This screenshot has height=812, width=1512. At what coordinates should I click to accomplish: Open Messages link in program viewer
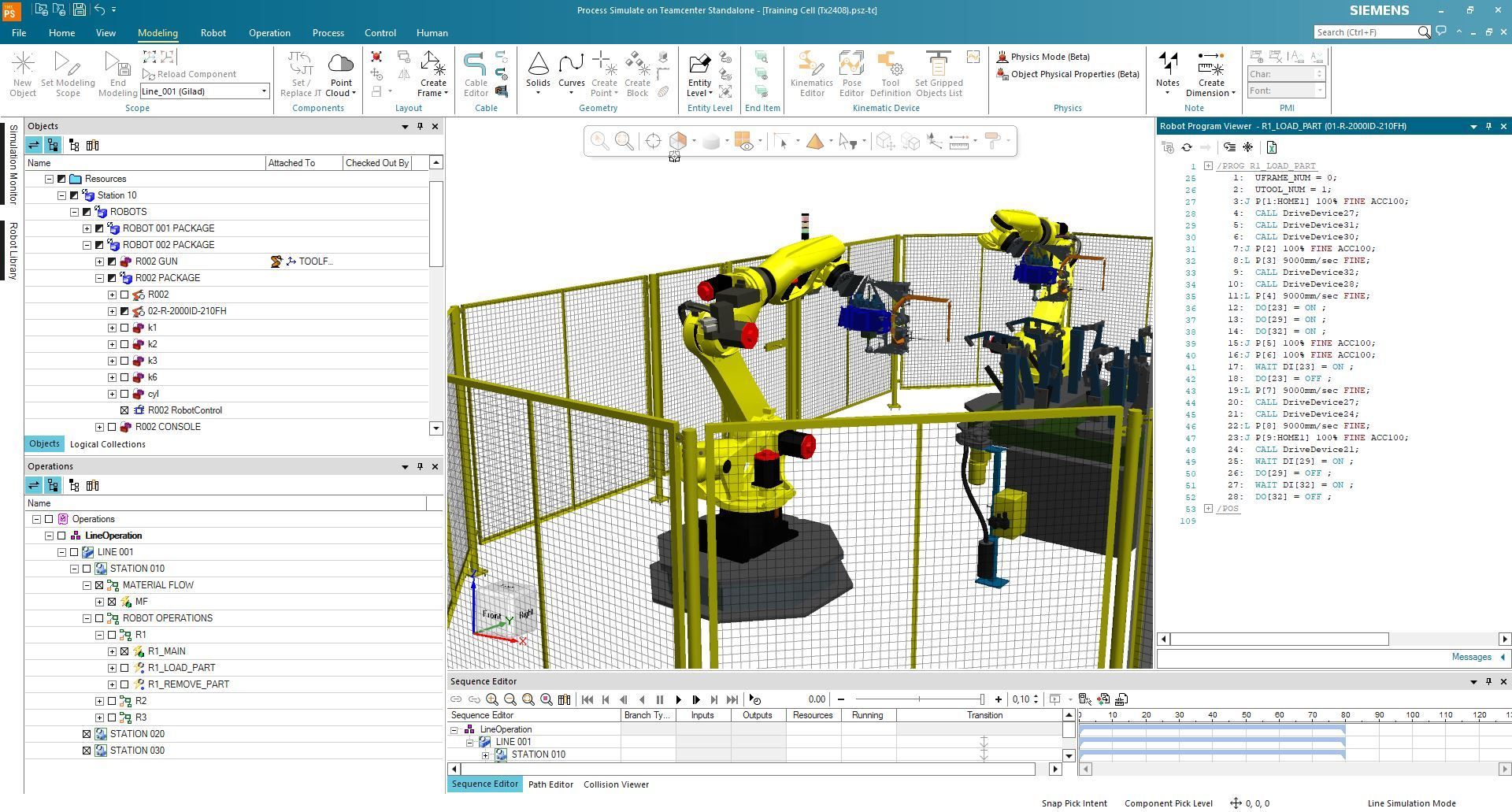[1471, 658]
